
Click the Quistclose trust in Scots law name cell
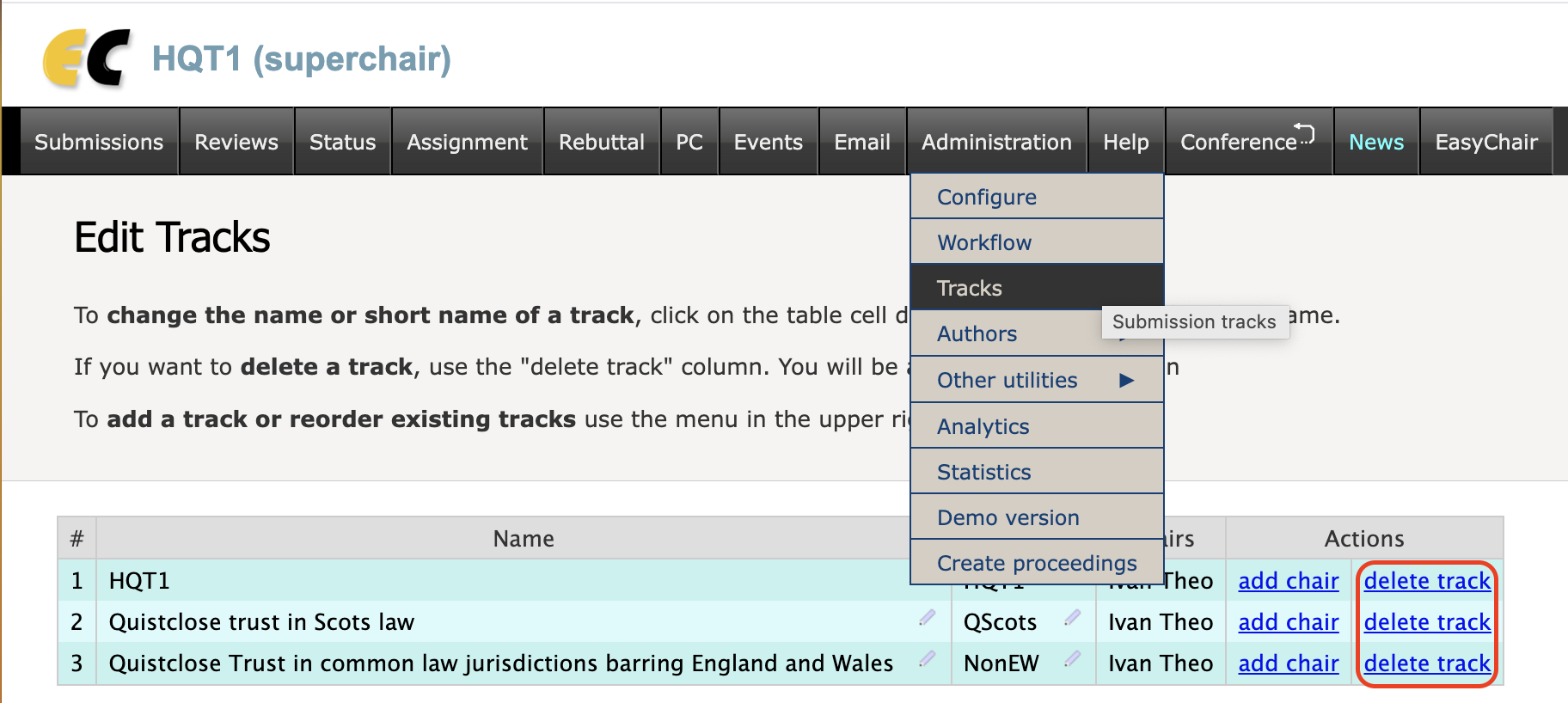pos(261,622)
